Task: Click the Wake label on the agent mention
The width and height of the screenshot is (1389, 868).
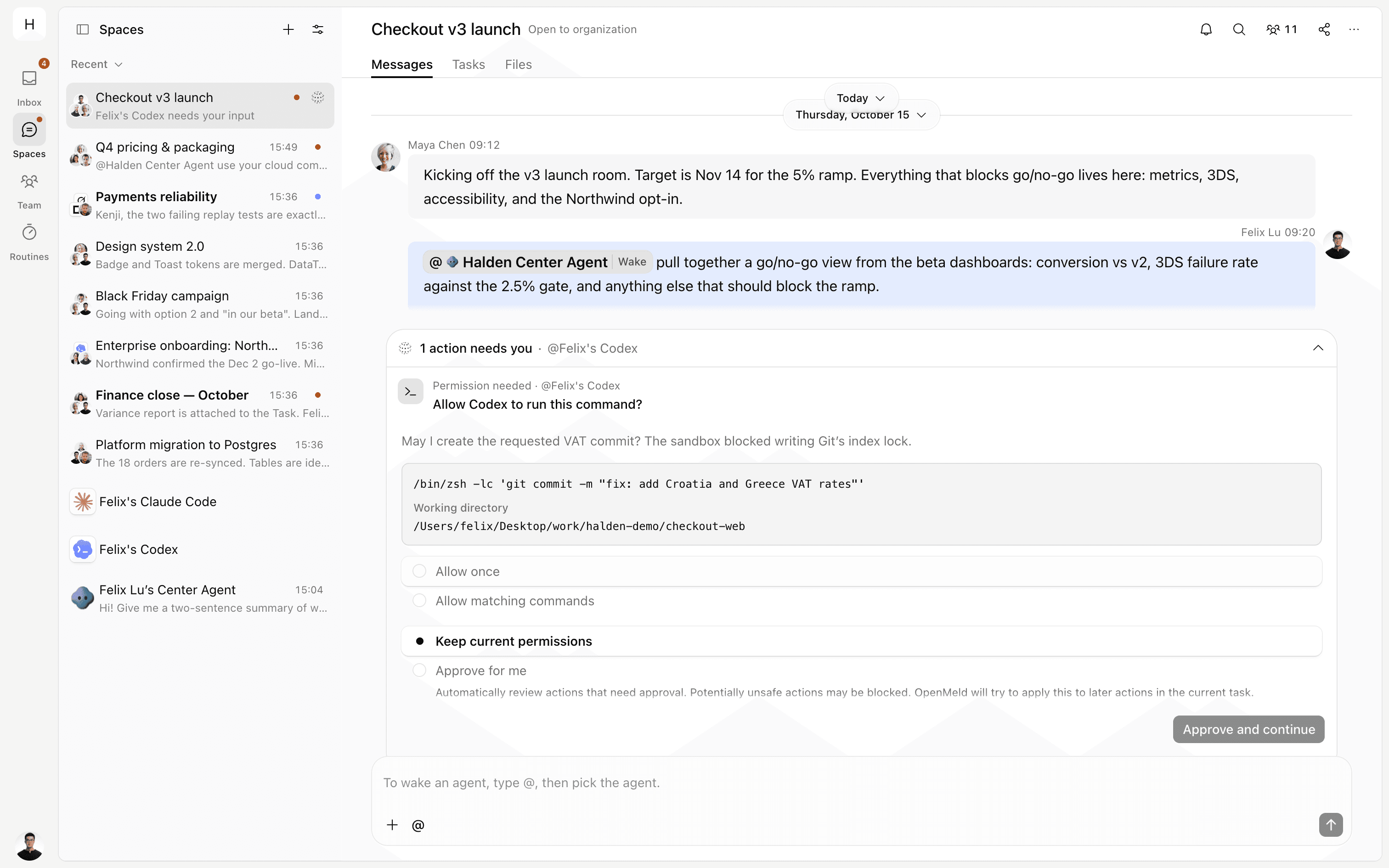Action: click(x=632, y=262)
